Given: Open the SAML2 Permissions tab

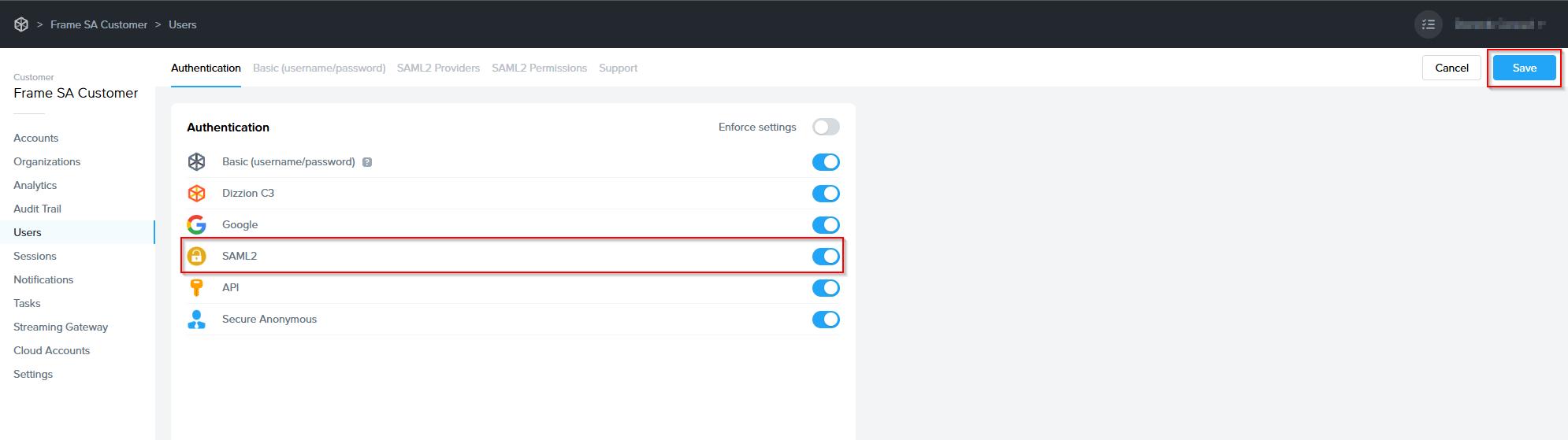Looking at the screenshot, I should pos(539,68).
